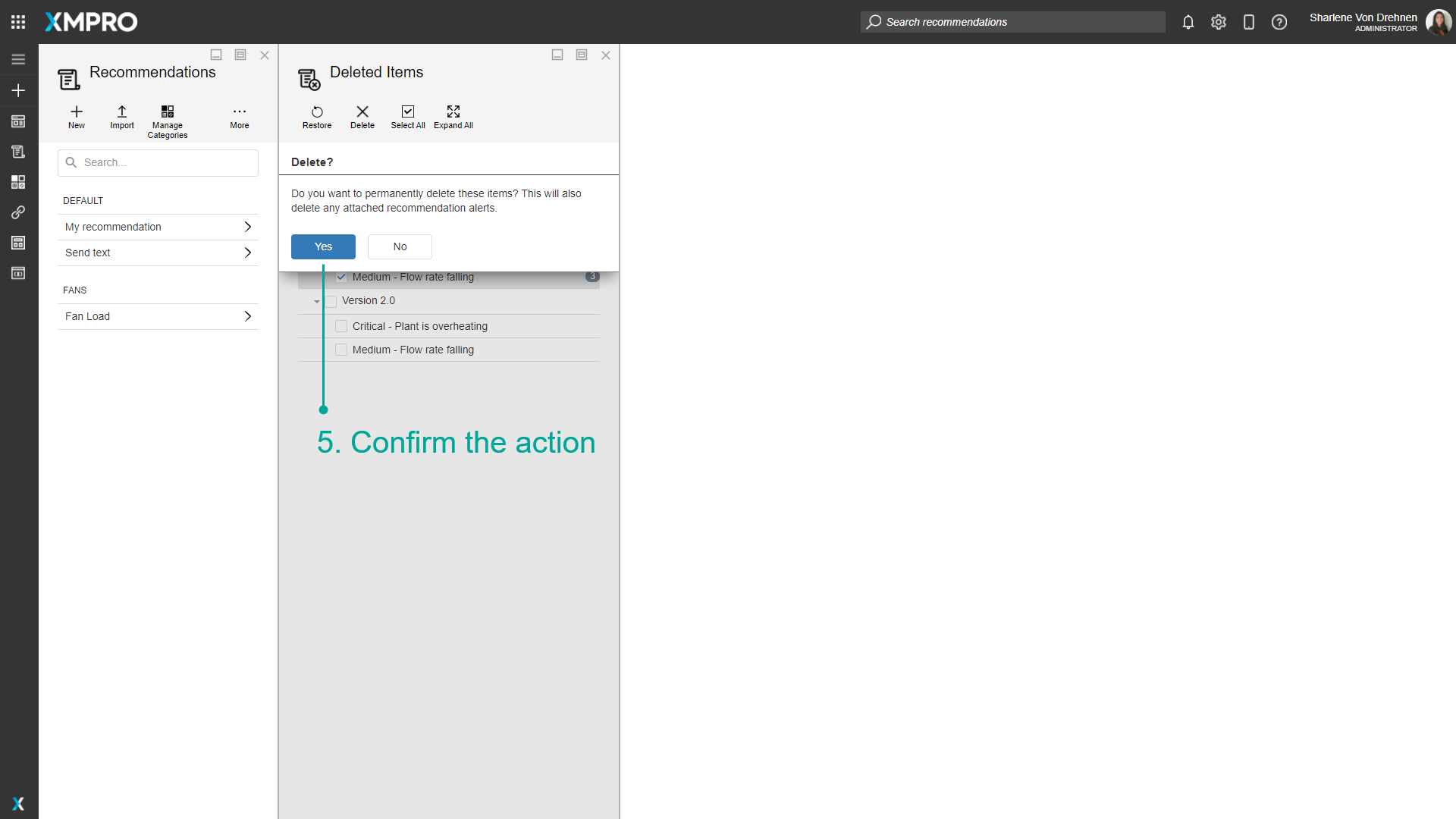The image size is (1456, 819).
Task: Open the apps grid in top left corner
Action: click(x=18, y=22)
